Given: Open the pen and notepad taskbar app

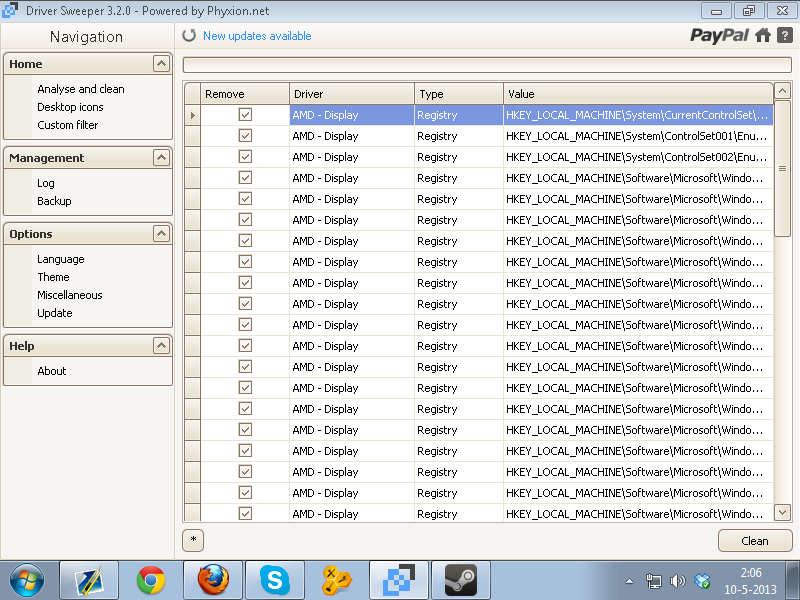Looking at the screenshot, I should coord(89,580).
